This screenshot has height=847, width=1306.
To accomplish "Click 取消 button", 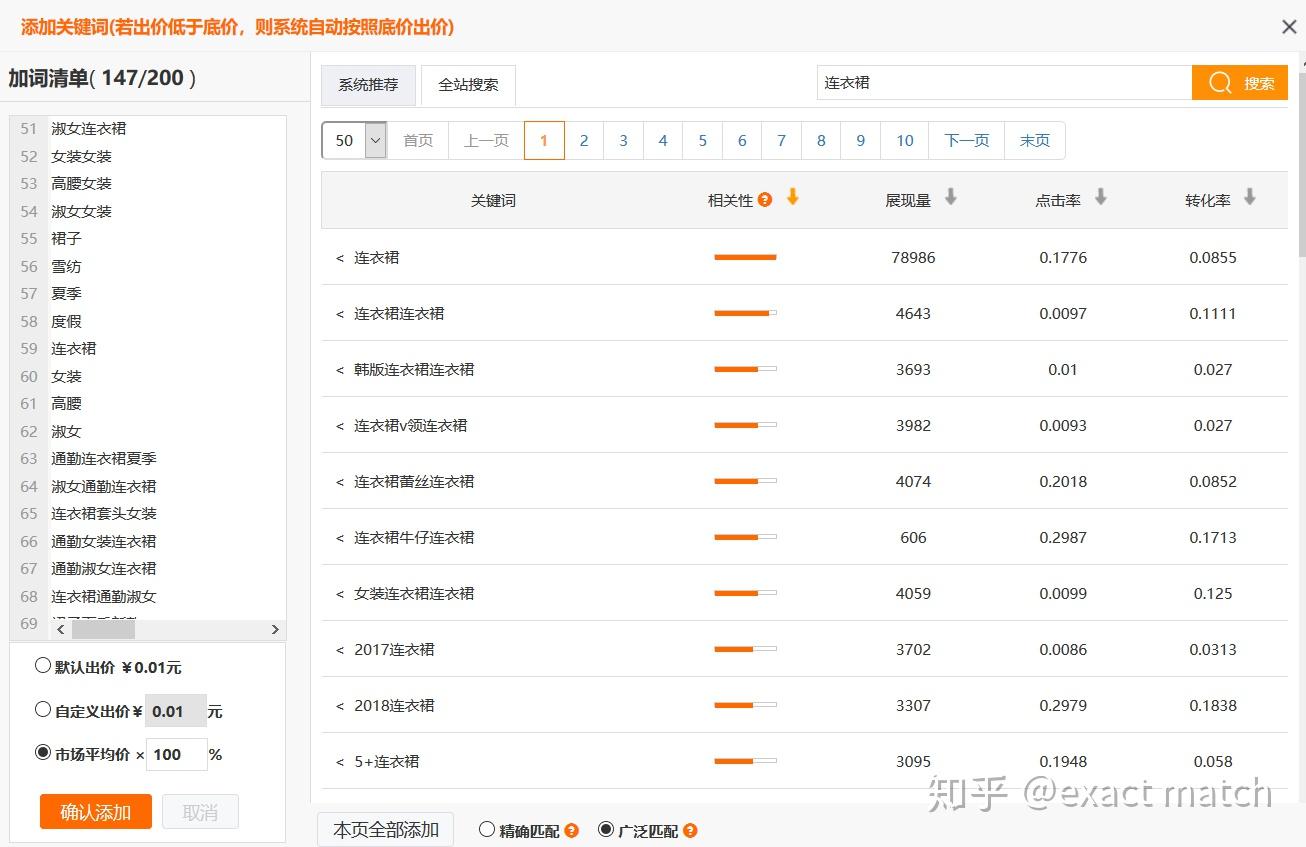I will [x=200, y=812].
